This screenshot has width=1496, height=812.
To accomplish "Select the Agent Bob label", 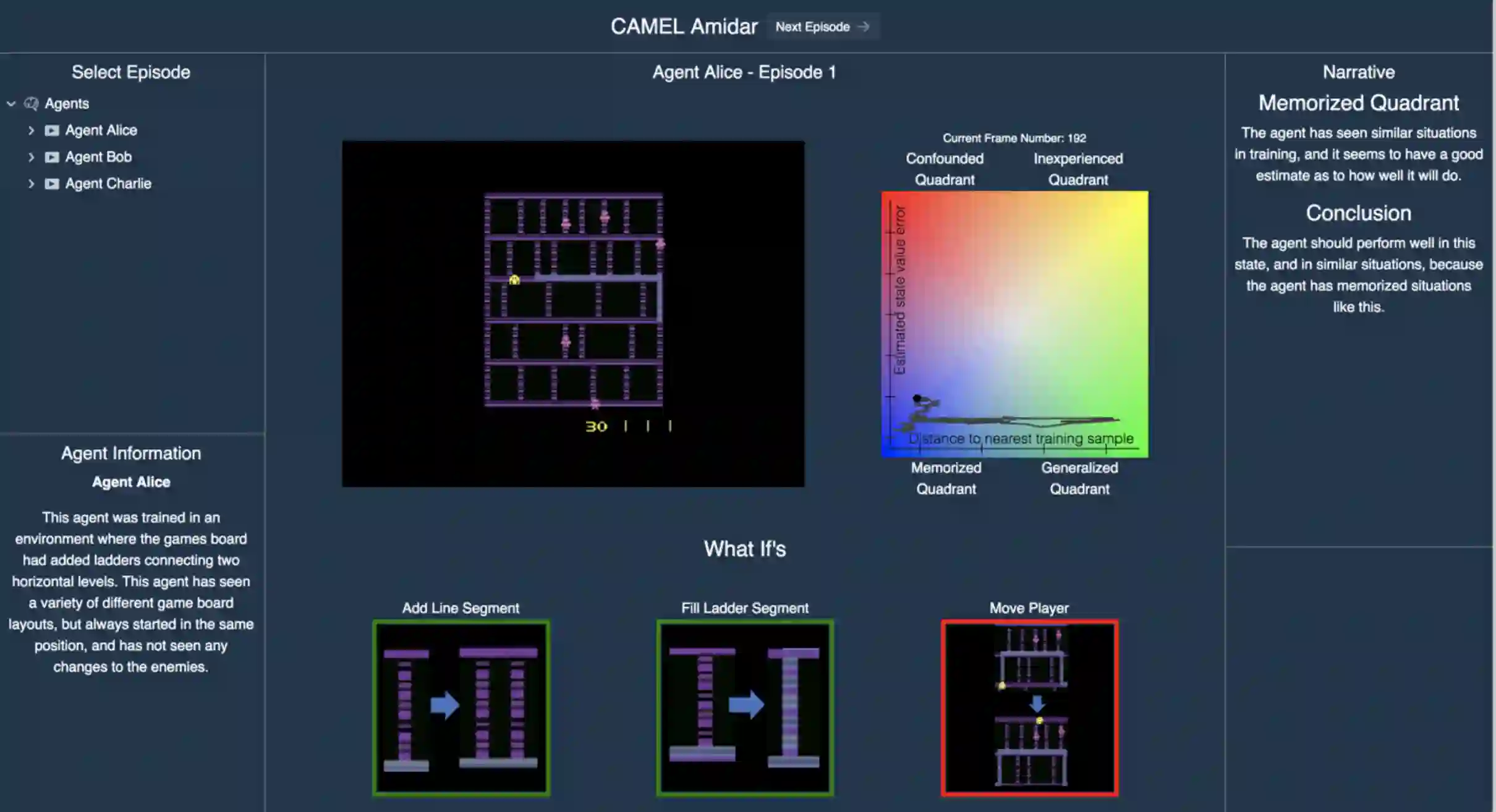I will [98, 157].
